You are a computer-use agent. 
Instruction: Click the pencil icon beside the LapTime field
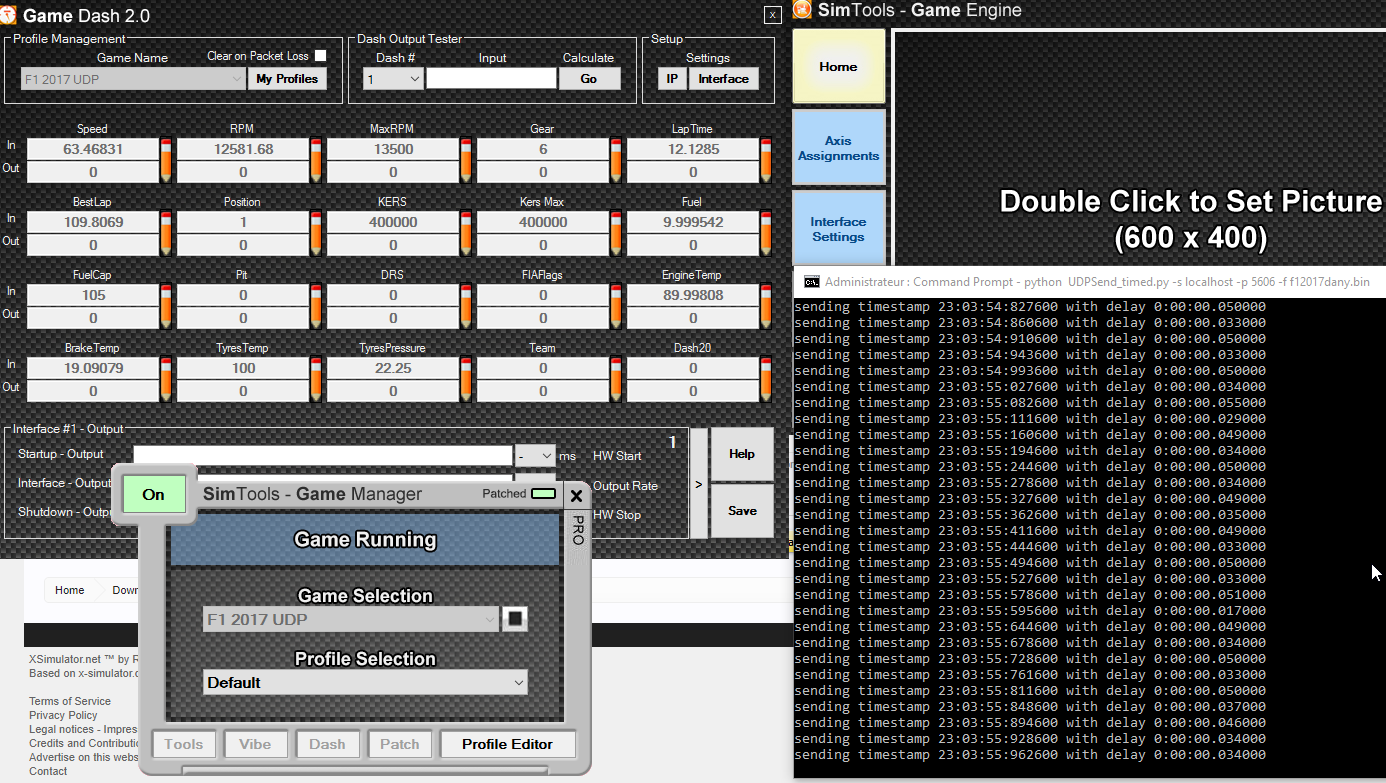pos(766,159)
